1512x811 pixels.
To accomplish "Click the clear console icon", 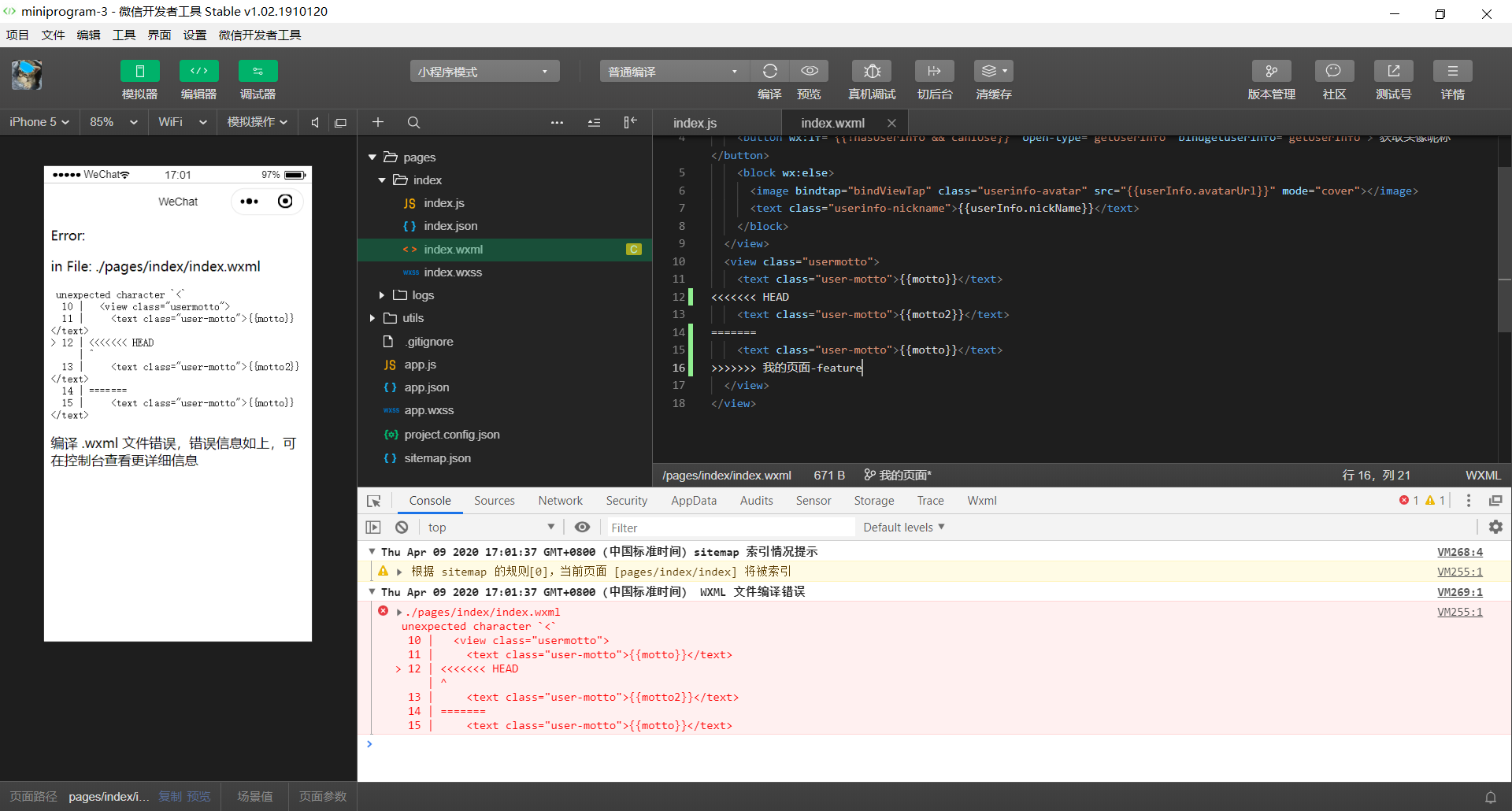I will click(402, 528).
